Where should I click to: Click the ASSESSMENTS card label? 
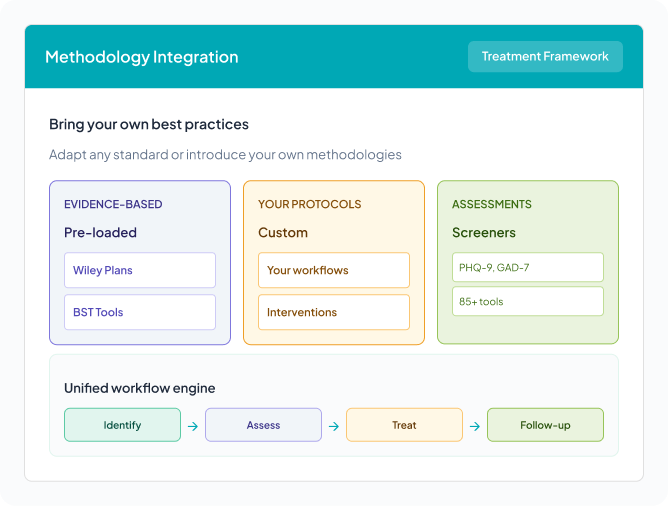click(492, 204)
